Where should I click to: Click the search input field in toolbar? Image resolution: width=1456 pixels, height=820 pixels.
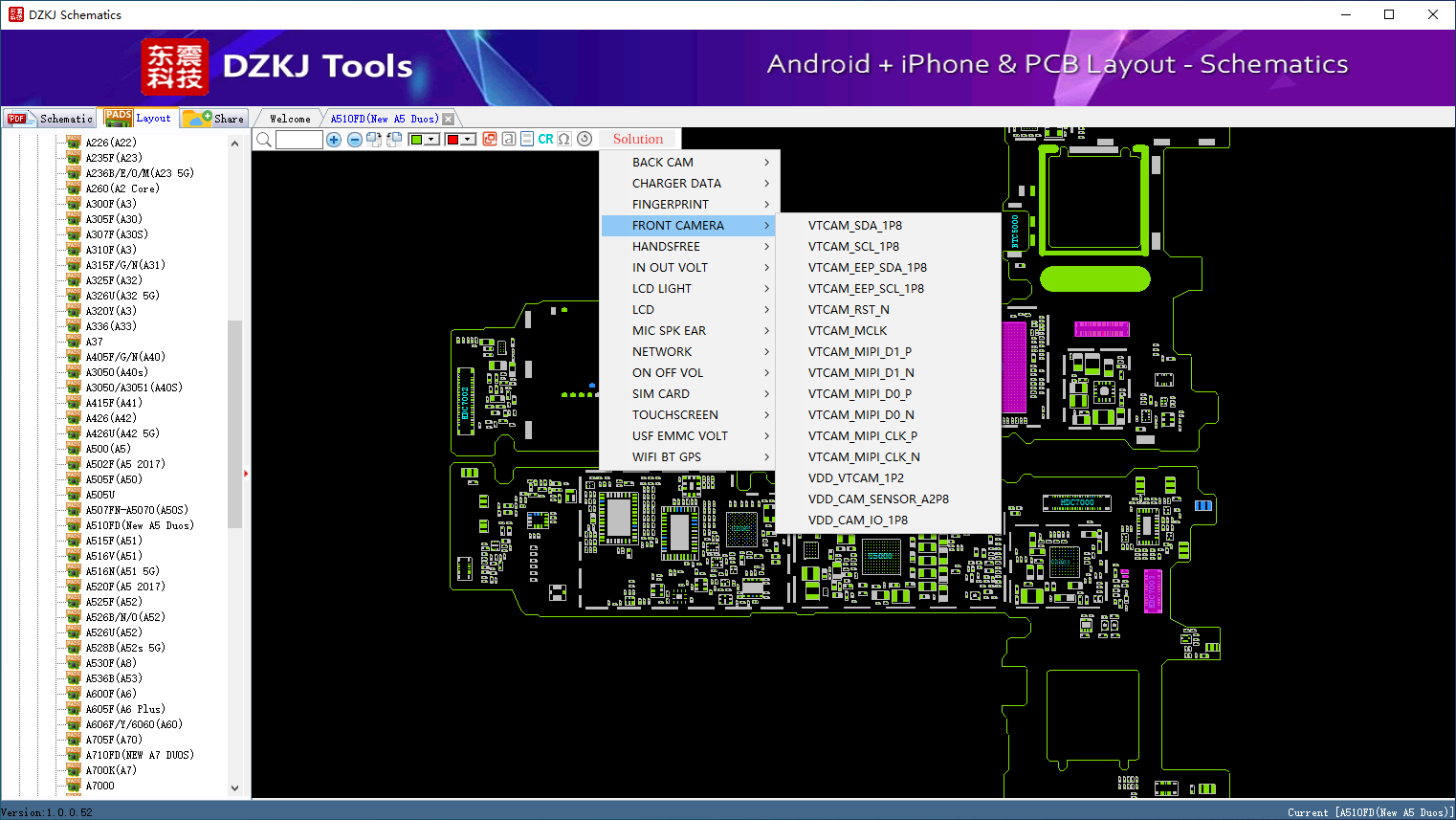click(299, 140)
